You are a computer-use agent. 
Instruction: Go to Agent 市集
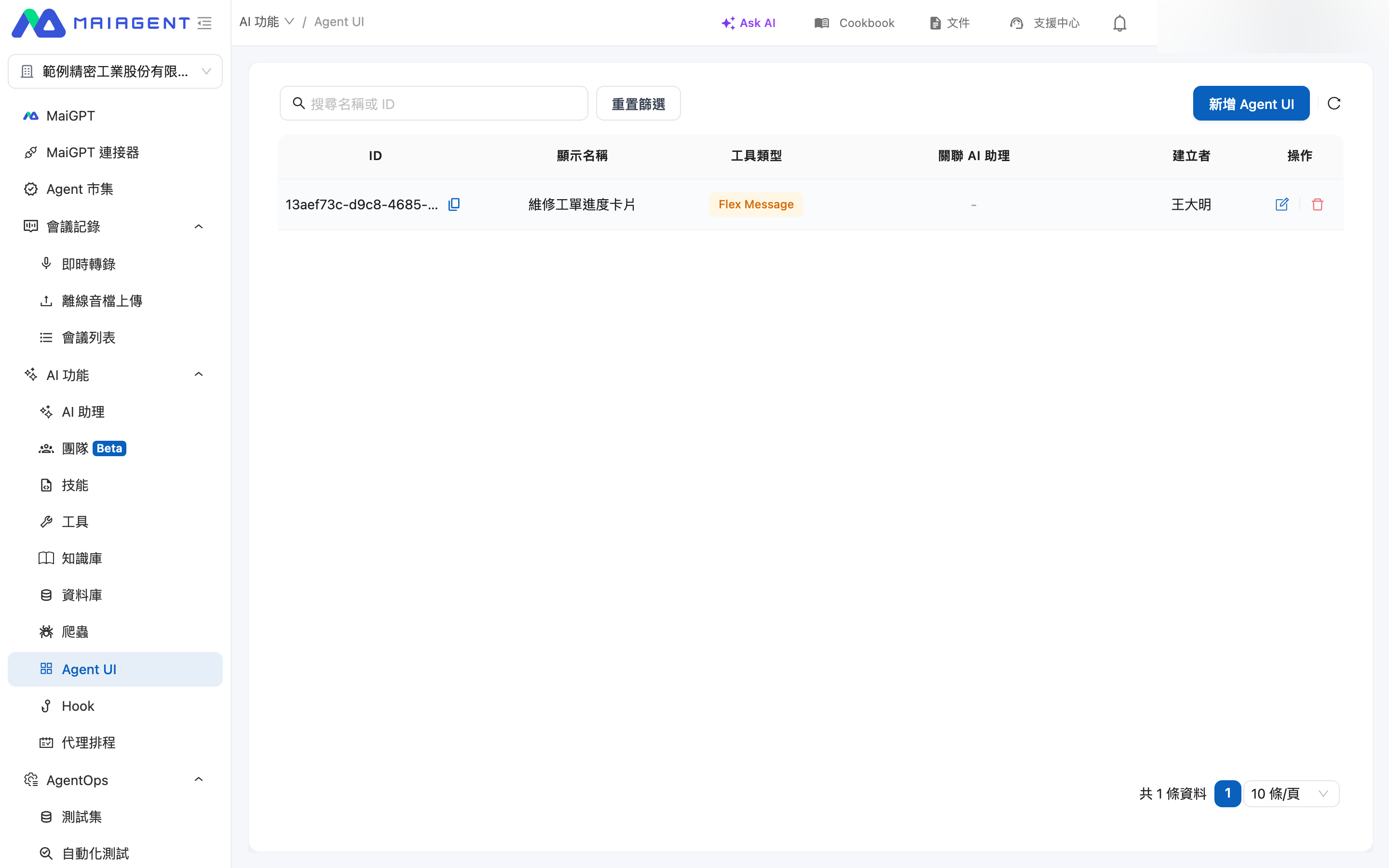(115, 190)
